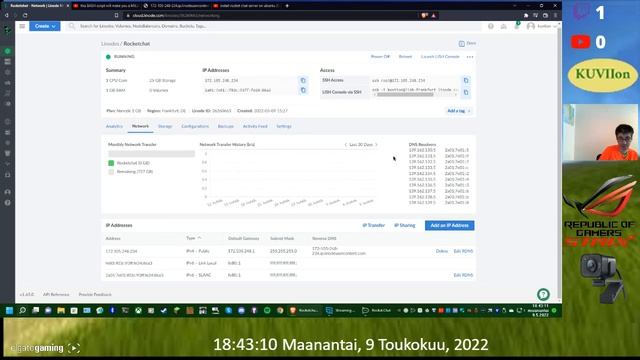The width and height of the screenshot is (640, 360).
Task: Open the Create dropdown button
Action: (x=44, y=26)
